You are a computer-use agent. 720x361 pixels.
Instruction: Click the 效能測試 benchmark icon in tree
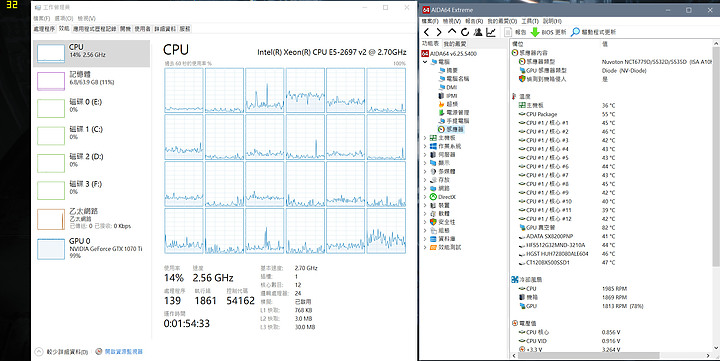pyautogui.click(x=433, y=247)
